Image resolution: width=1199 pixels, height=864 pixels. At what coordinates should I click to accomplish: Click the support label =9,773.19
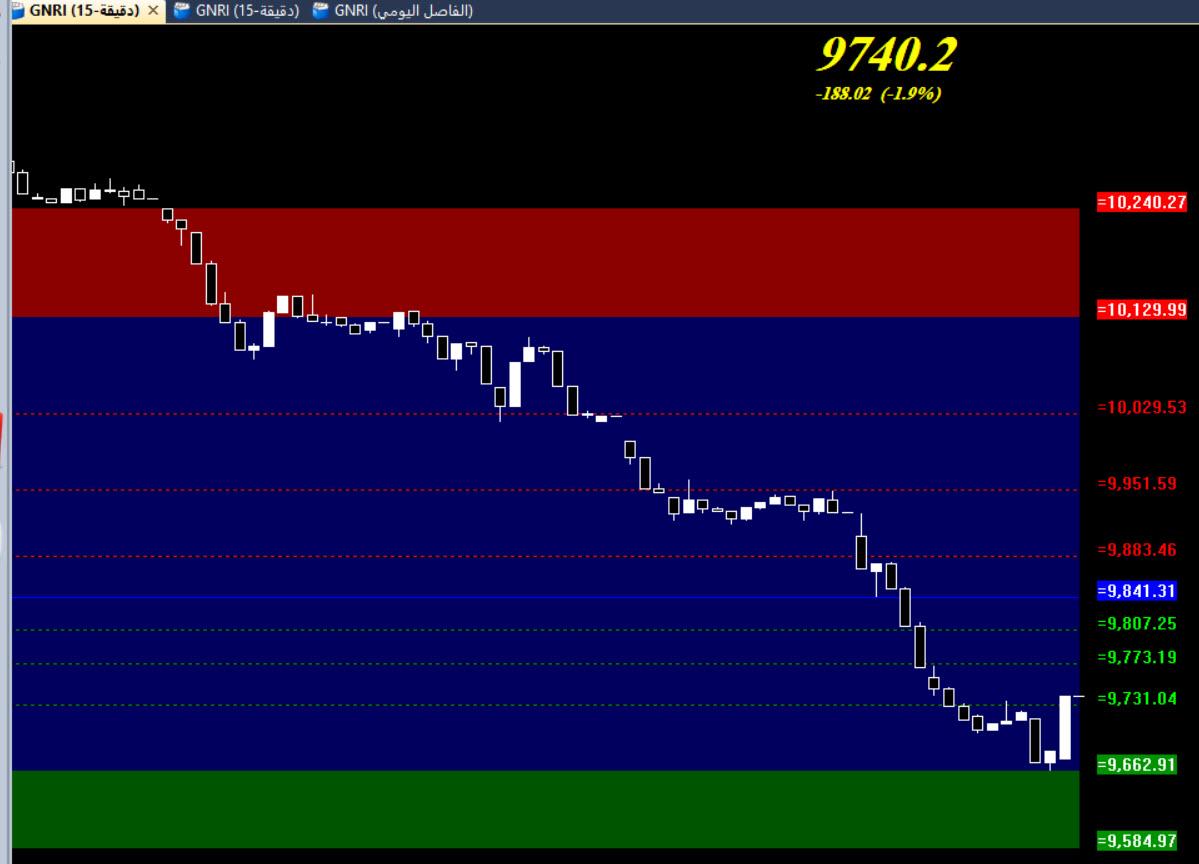point(1137,657)
